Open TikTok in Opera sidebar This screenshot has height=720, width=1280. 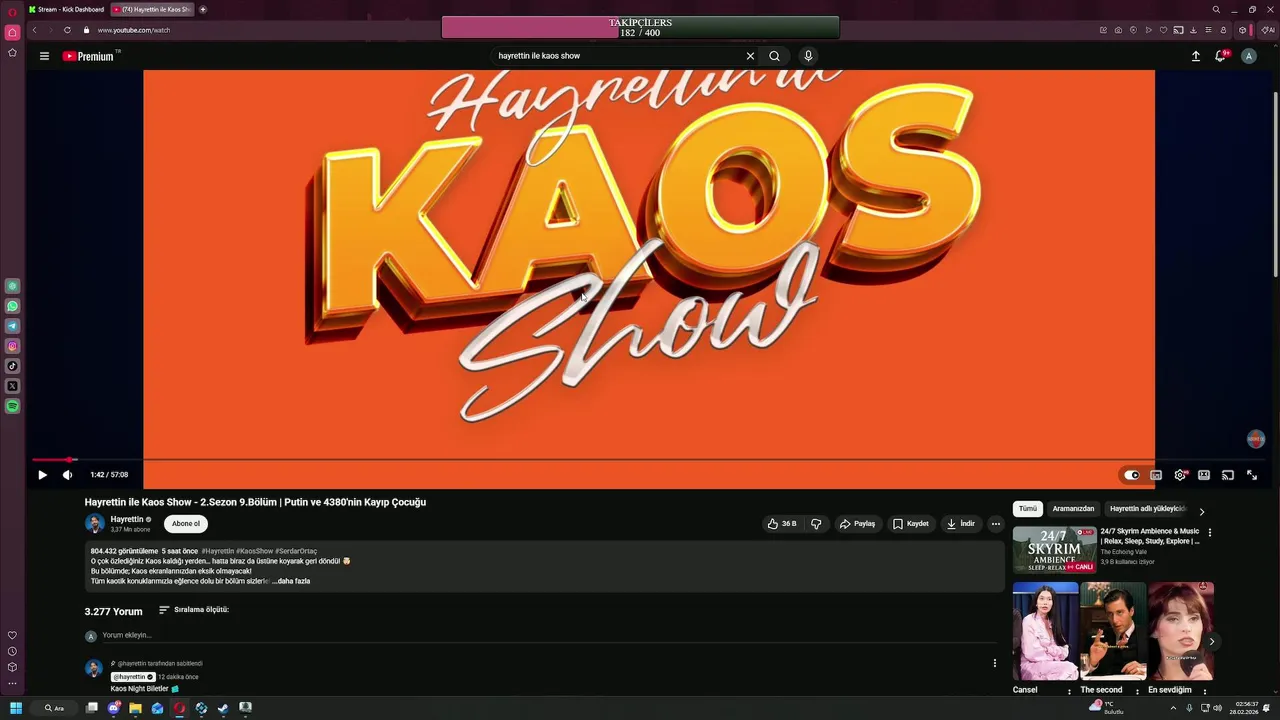point(12,366)
